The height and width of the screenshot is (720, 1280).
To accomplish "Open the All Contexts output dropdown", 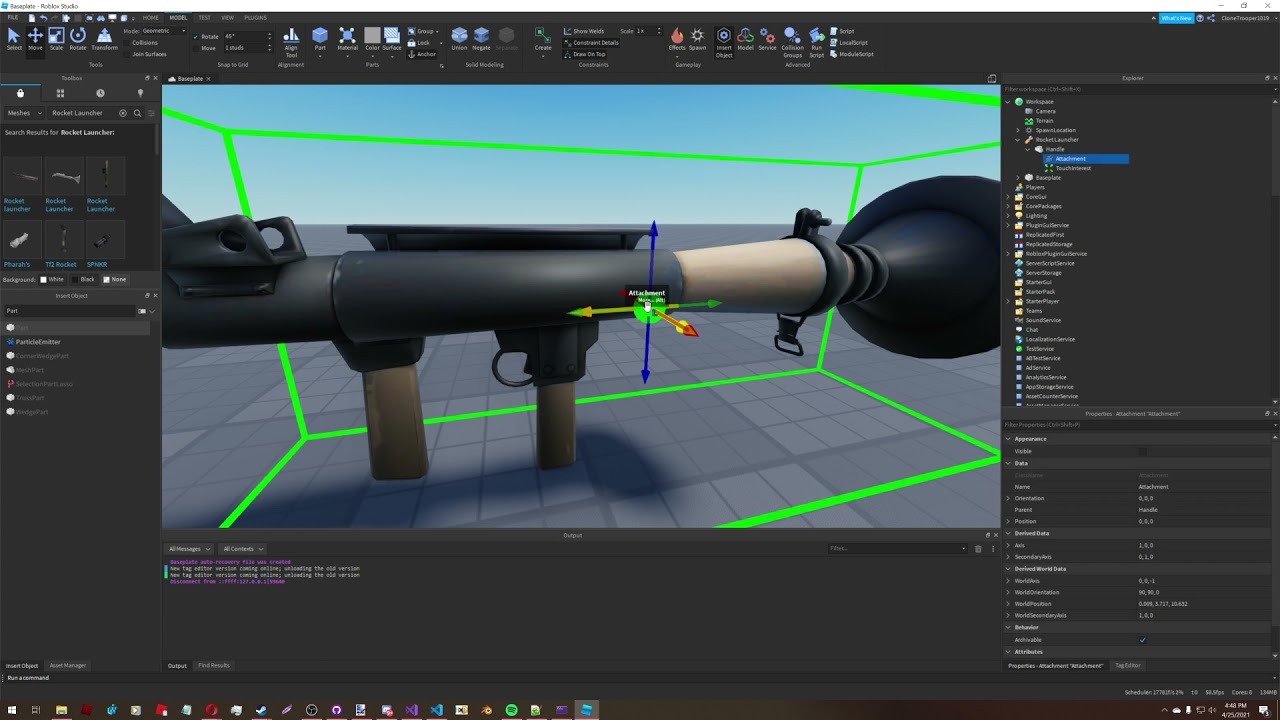I will pyautogui.click(x=243, y=549).
